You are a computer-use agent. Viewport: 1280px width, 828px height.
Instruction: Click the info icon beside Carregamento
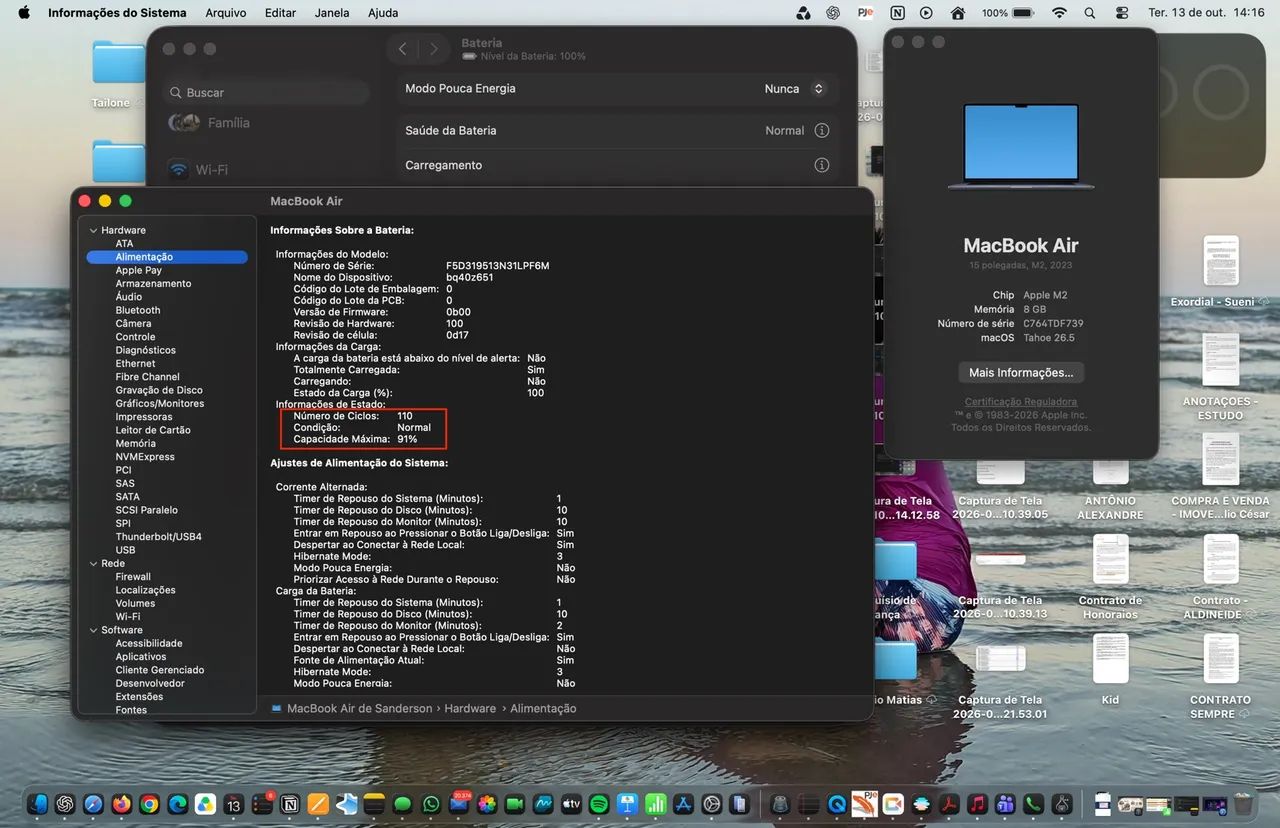point(822,165)
